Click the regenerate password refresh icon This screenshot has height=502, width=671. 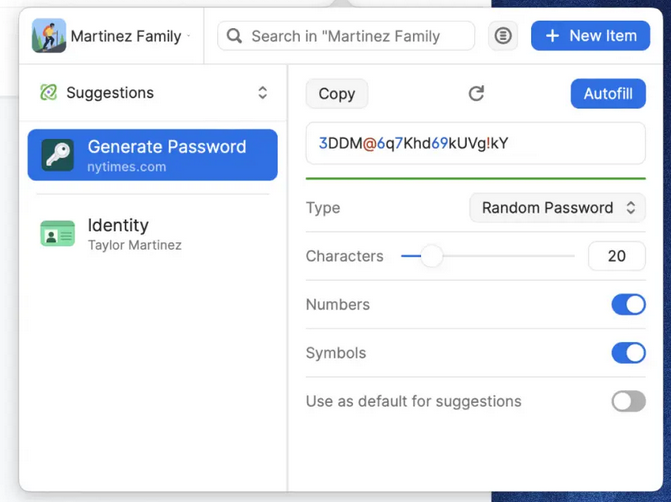point(476,93)
